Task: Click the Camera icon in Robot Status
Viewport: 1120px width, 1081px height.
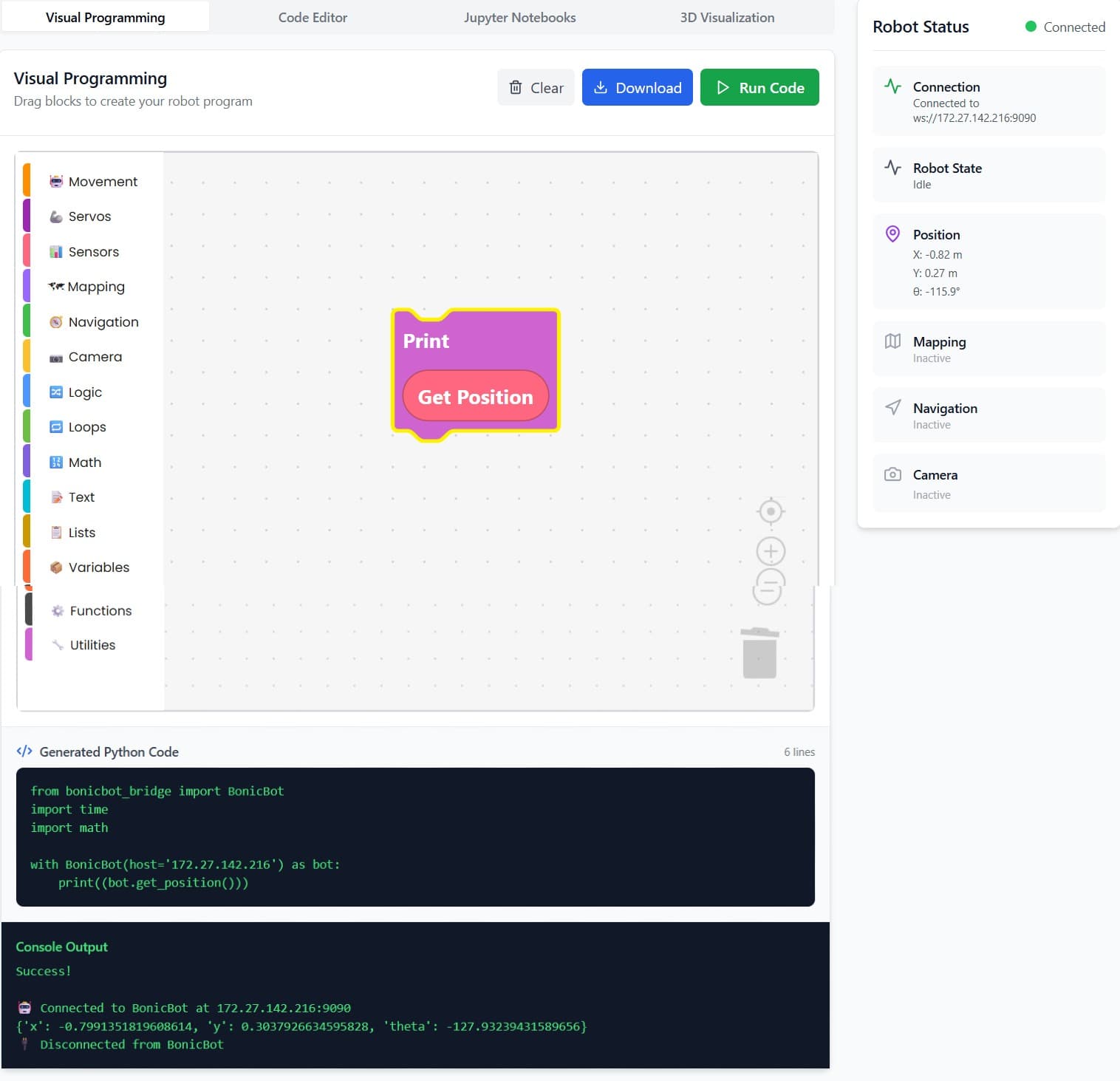Action: click(x=892, y=474)
